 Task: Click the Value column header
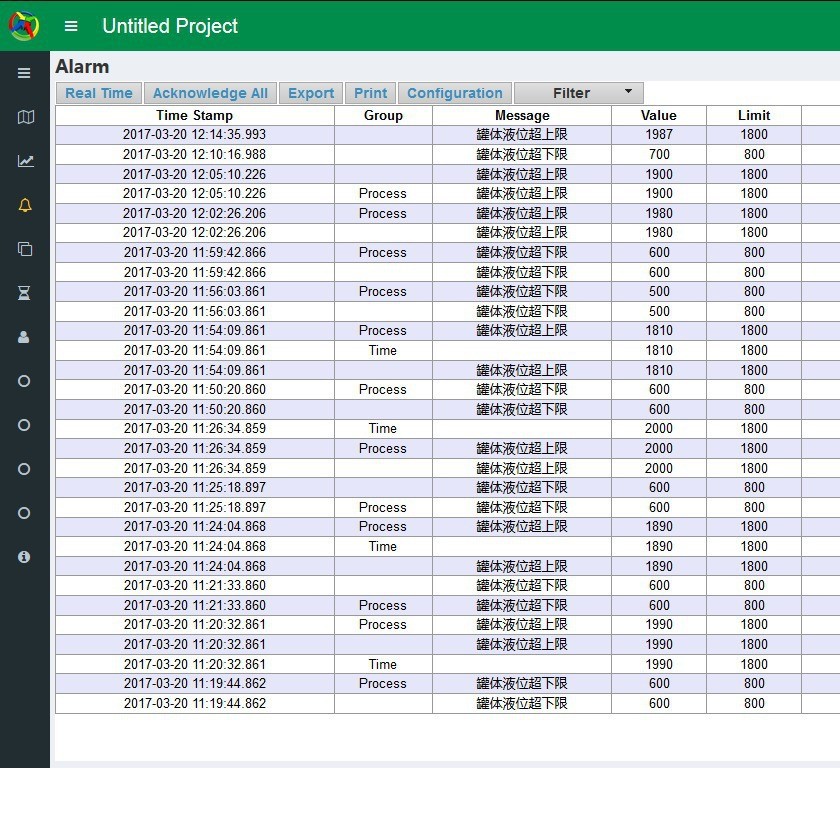coord(659,115)
